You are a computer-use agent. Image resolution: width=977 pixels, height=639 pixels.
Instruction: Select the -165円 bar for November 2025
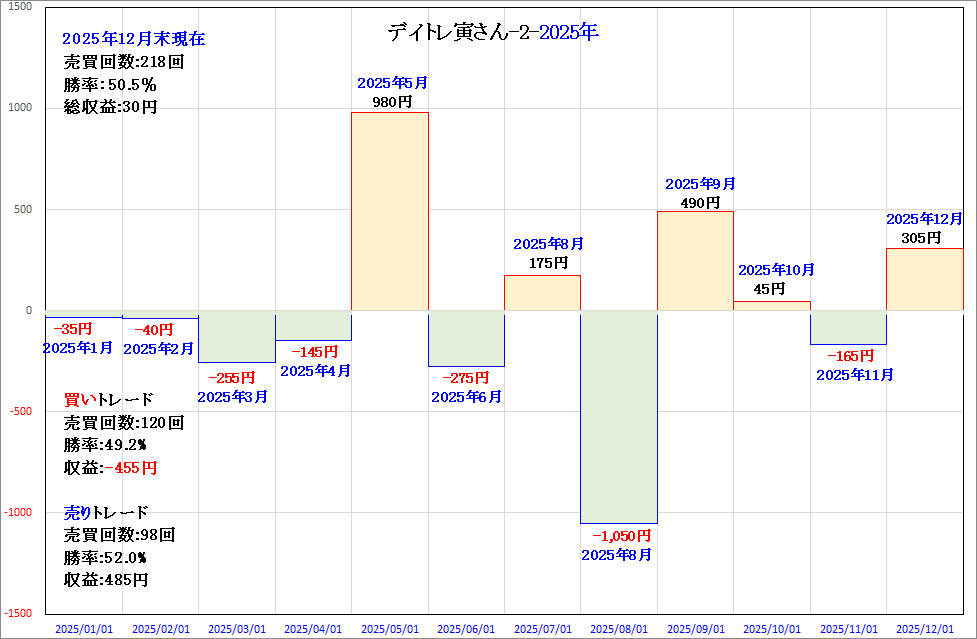point(848,328)
